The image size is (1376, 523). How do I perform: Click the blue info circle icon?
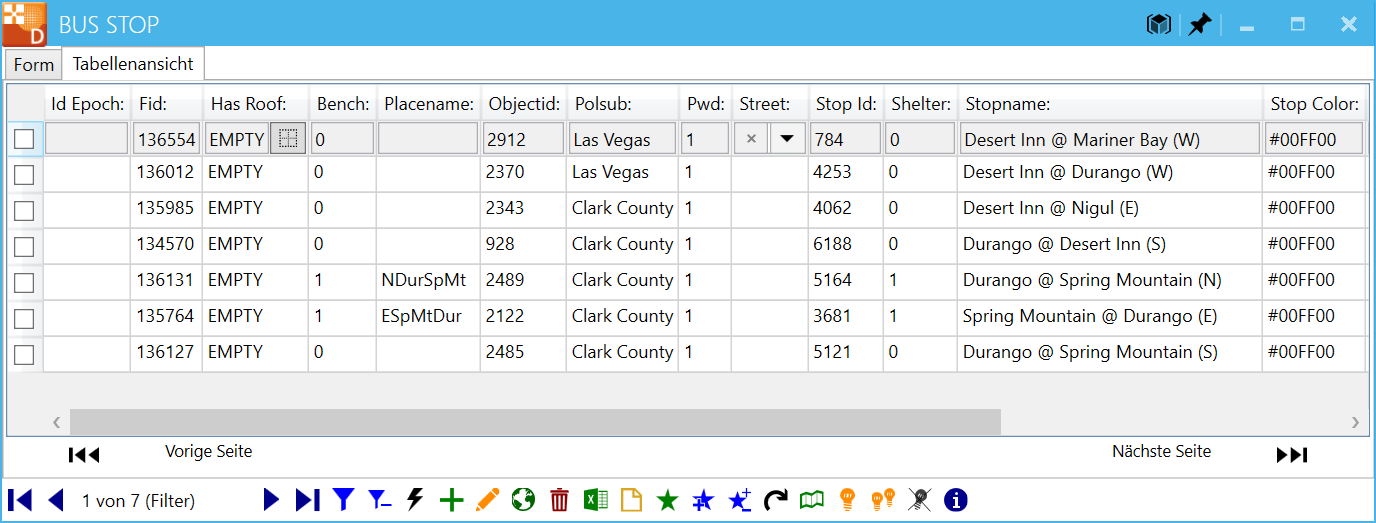(955, 500)
